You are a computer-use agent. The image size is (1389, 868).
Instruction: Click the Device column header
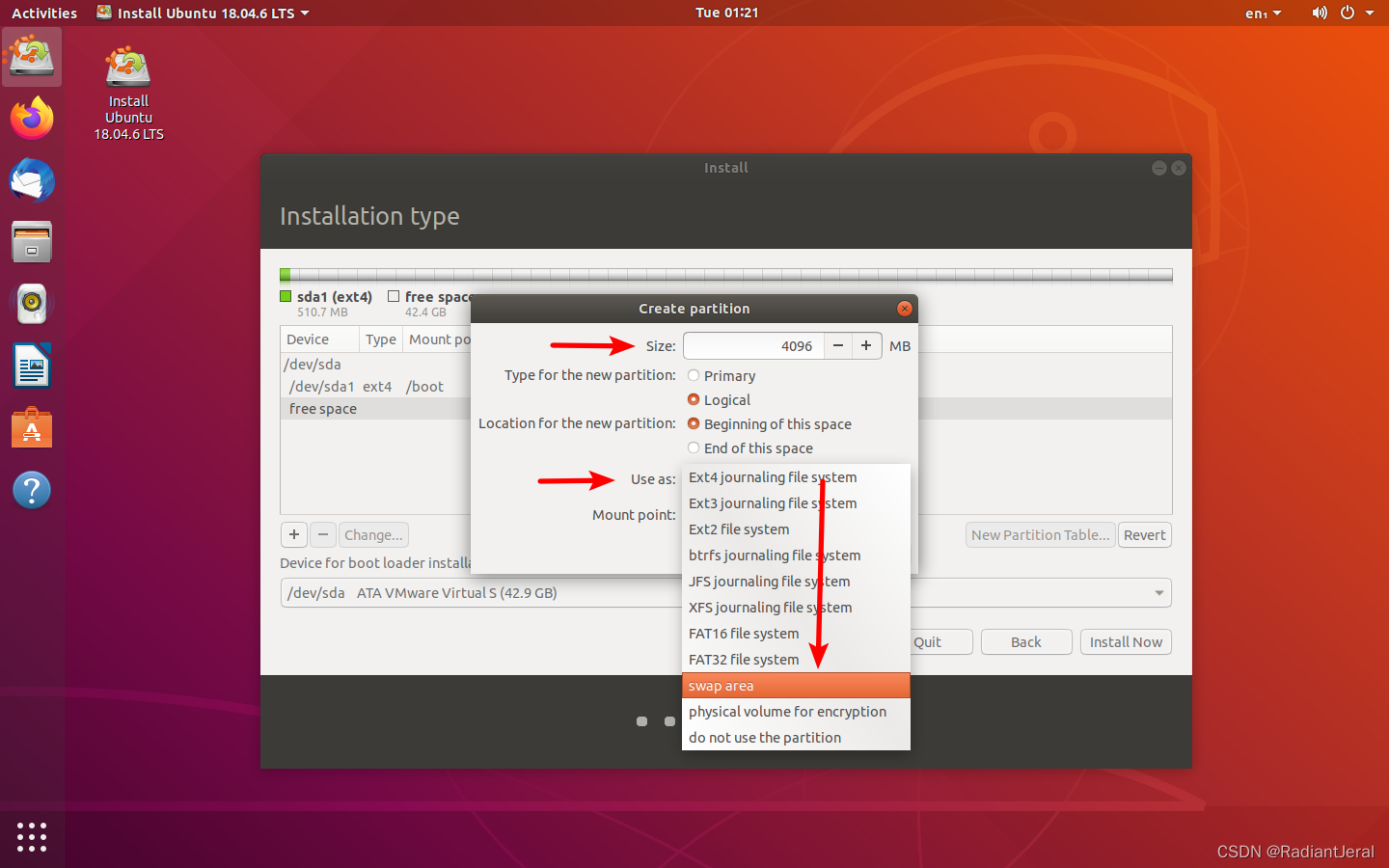pyautogui.click(x=319, y=339)
